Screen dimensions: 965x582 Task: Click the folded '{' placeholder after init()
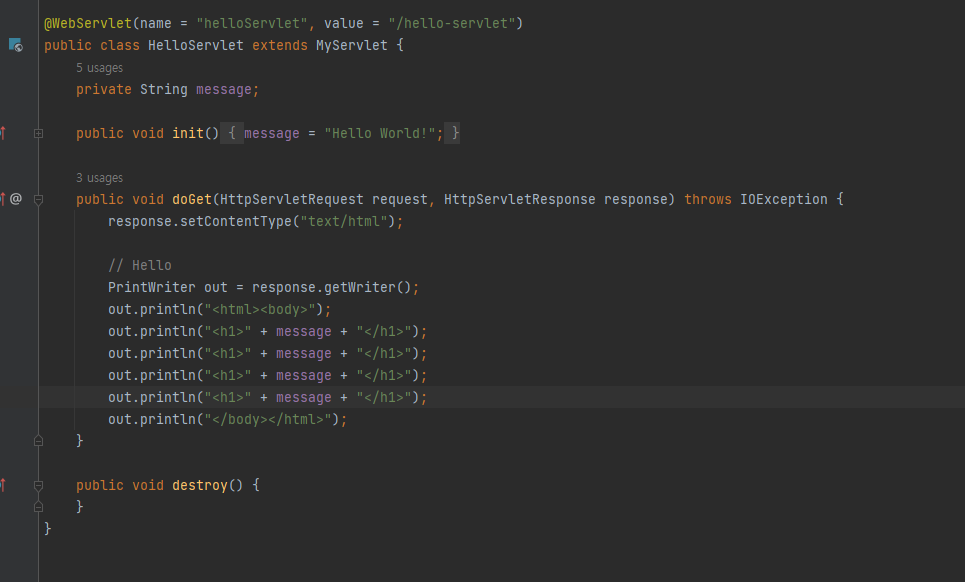232,133
